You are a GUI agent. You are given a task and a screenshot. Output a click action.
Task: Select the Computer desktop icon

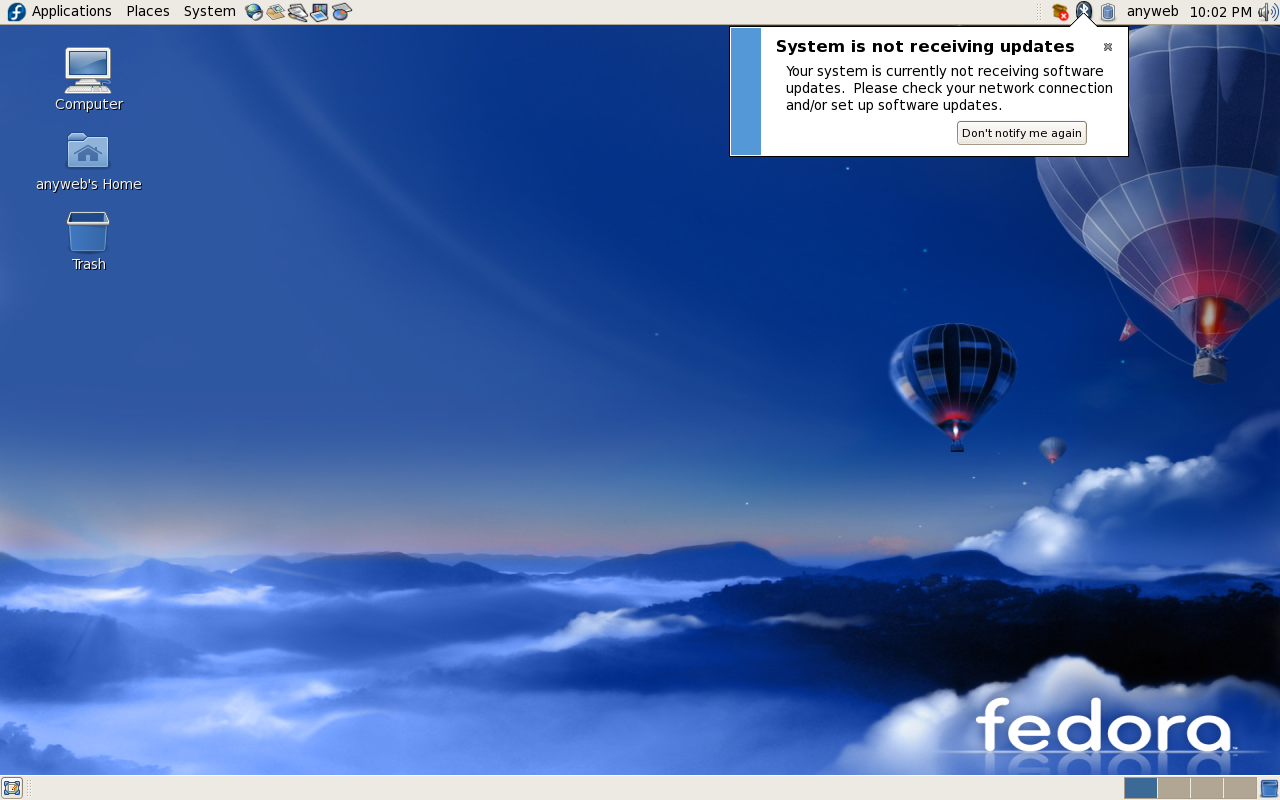pos(88,79)
